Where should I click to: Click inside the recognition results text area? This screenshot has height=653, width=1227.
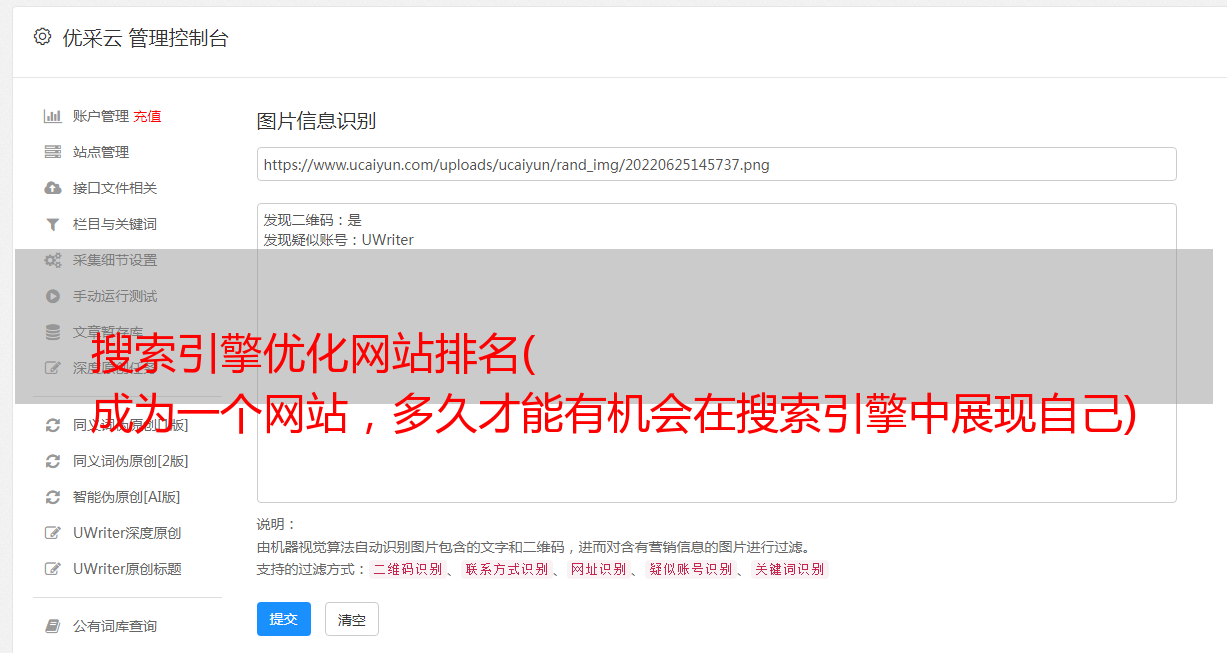point(716,353)
